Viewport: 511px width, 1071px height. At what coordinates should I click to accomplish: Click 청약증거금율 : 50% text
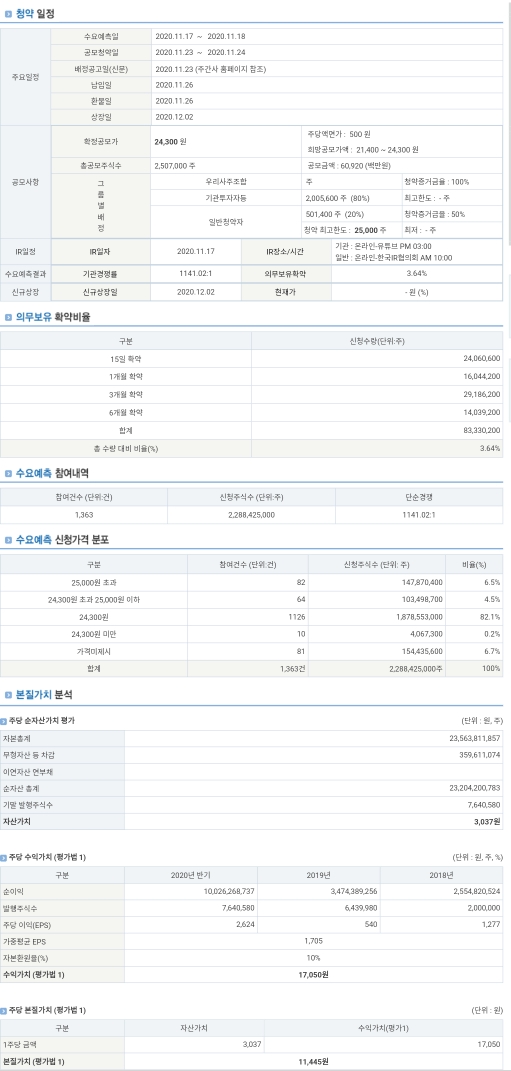click(x=434, y=214)
